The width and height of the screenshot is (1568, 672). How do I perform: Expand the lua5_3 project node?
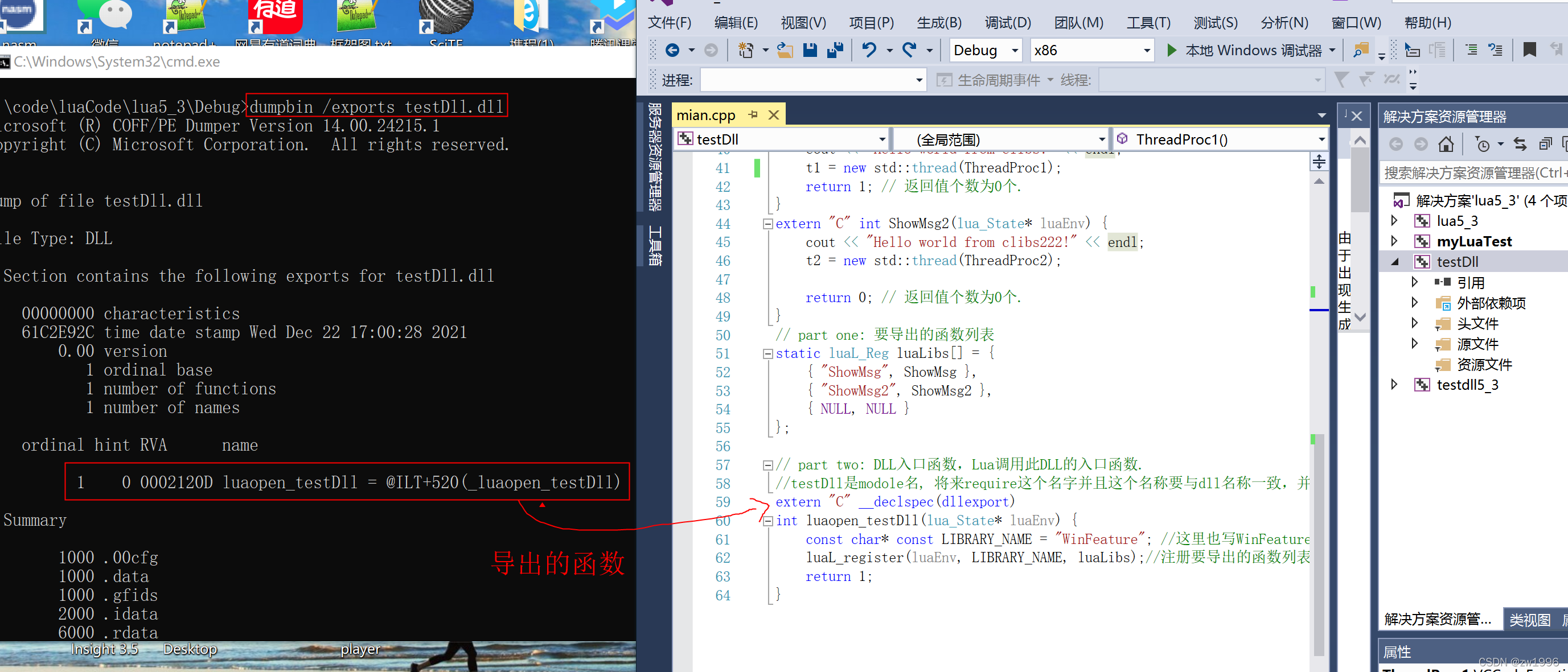(1394, 220)
